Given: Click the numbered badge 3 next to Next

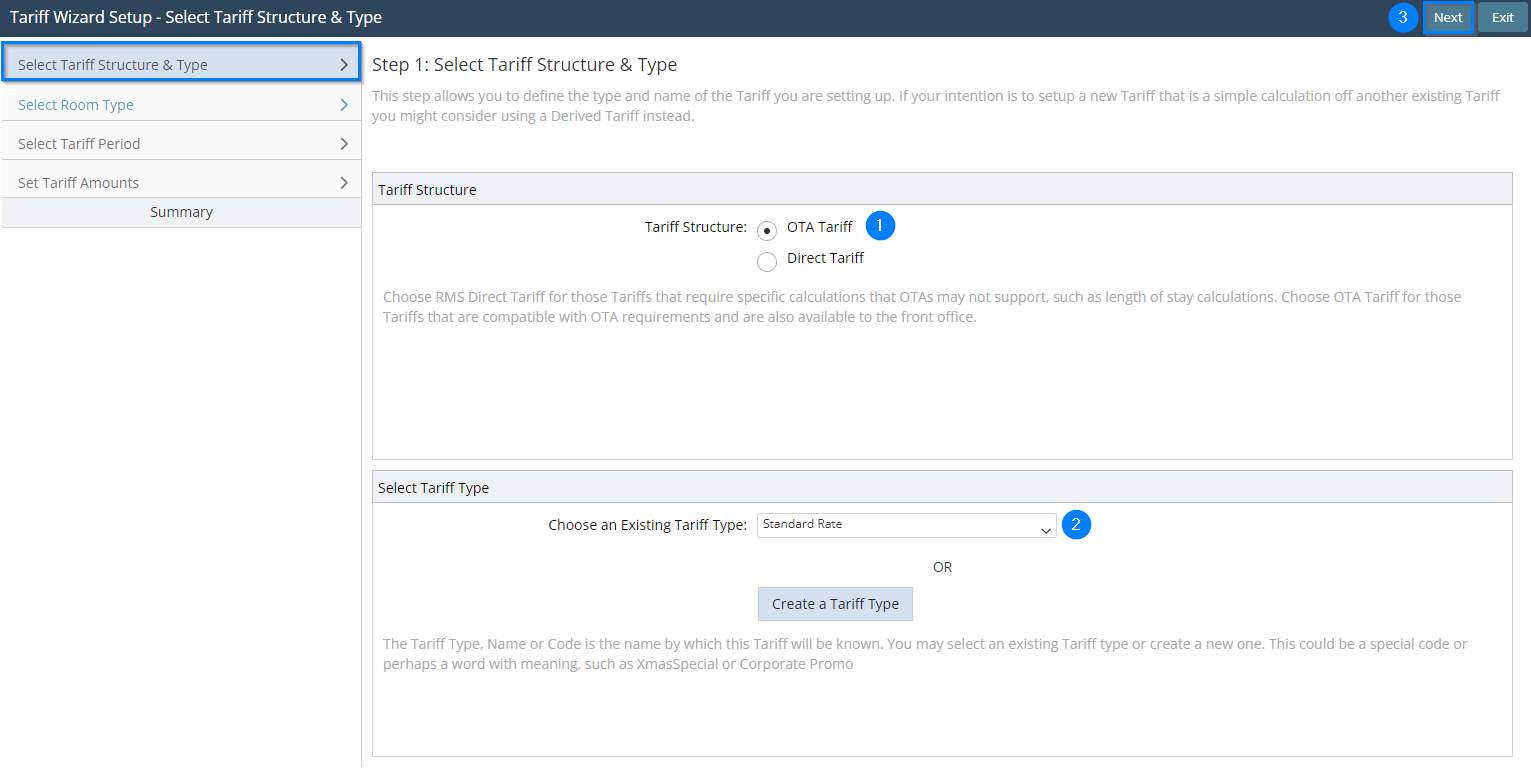Looking at the screenshot, I should coord(1403,18).
